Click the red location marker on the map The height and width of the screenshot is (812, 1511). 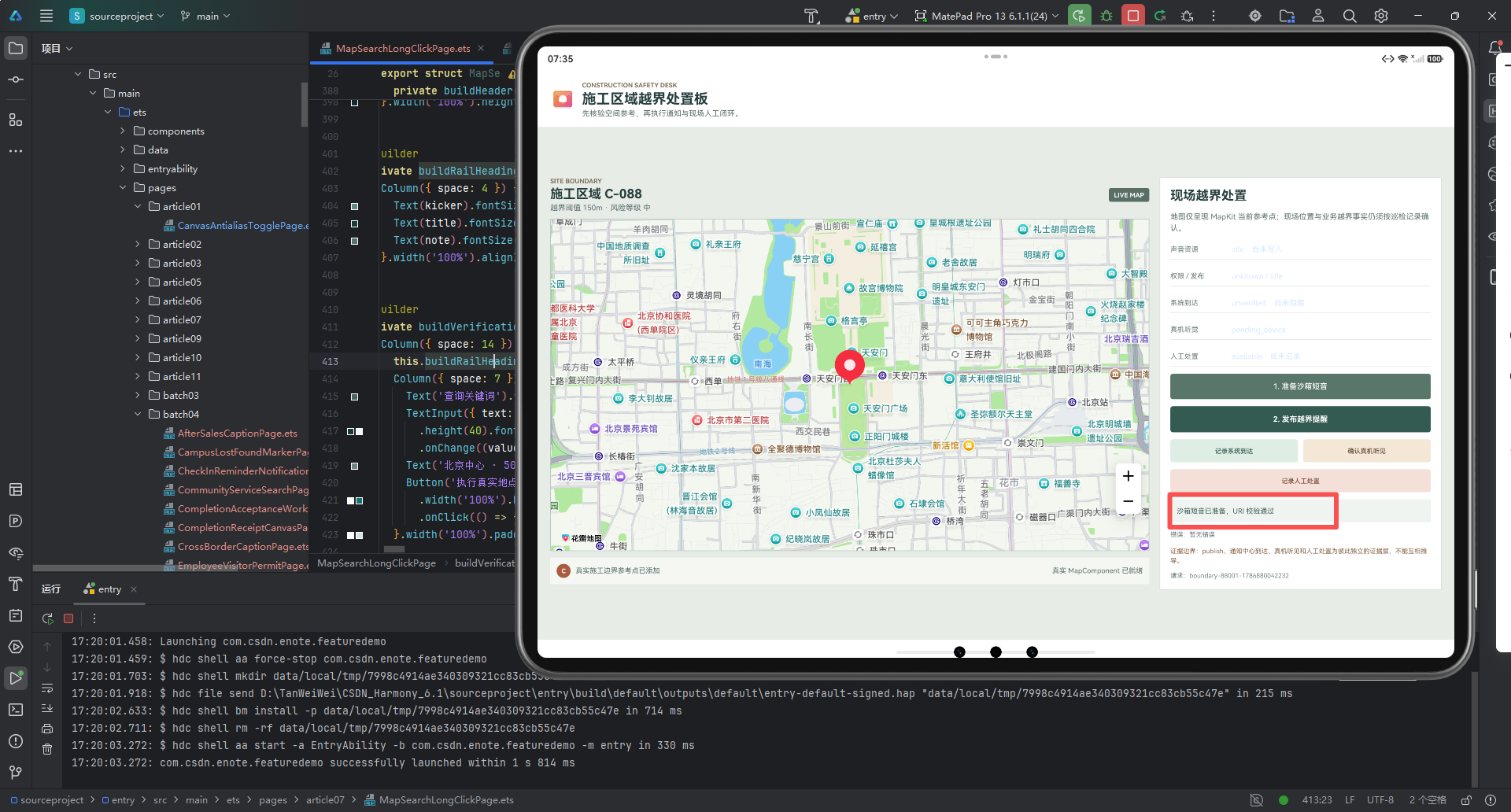click(x=849, y=367)
